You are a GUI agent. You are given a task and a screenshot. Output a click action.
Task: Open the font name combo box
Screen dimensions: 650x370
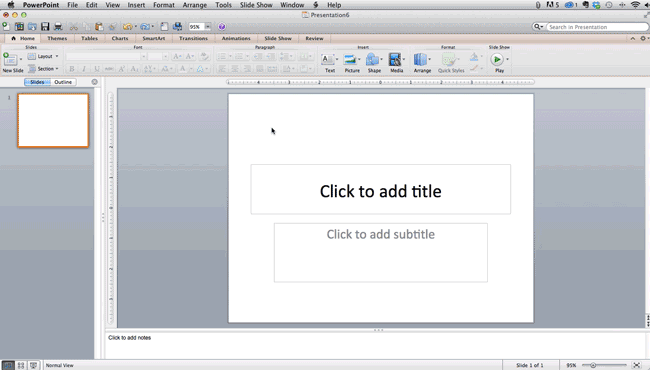click(x=106, y=56)
